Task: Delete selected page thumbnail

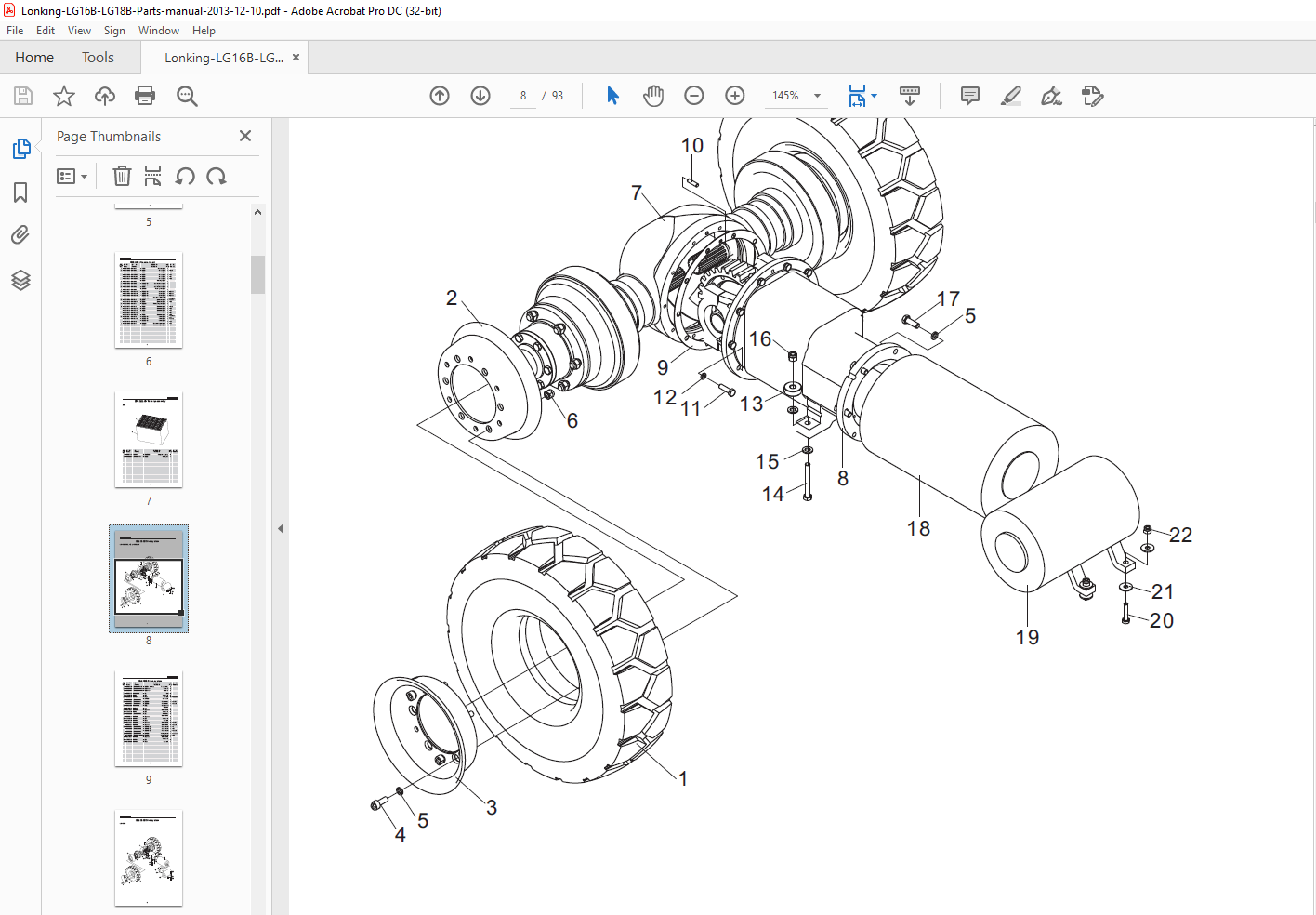Action: pyautogui.click(x=122, y=176)
